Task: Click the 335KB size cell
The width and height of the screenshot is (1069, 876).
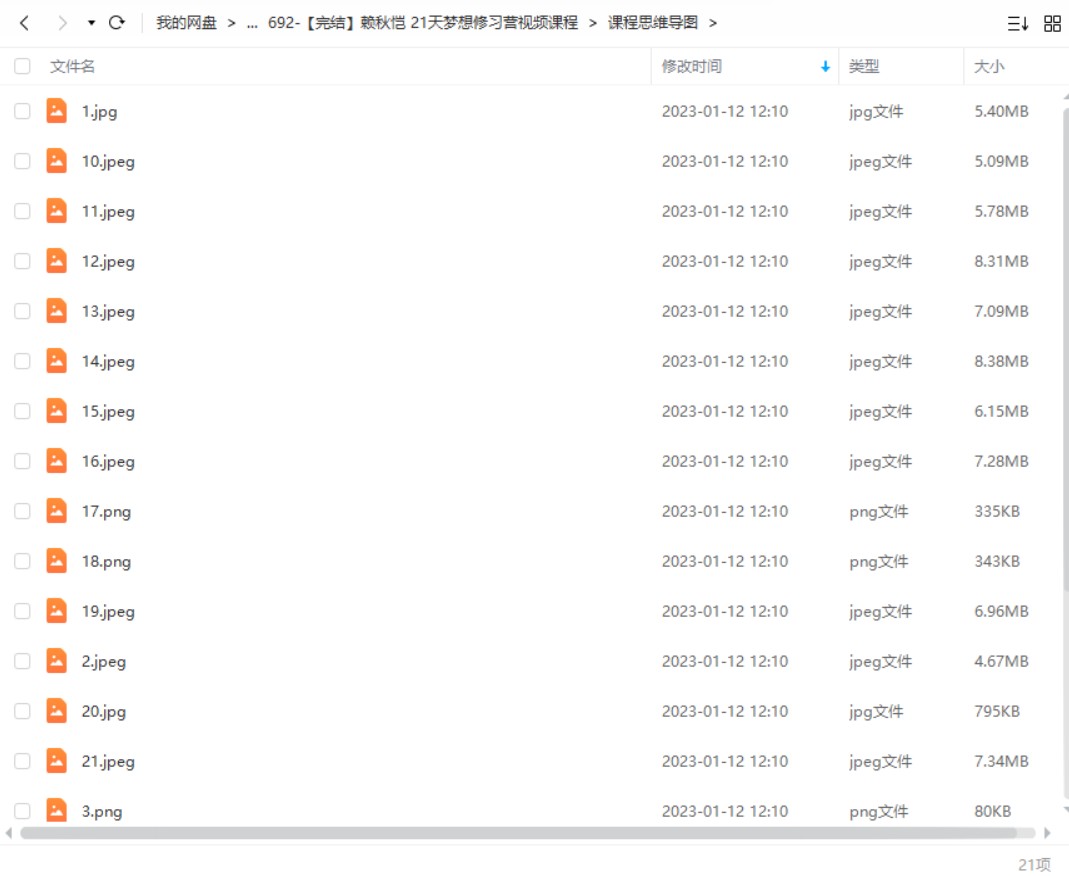Action: 997,511
